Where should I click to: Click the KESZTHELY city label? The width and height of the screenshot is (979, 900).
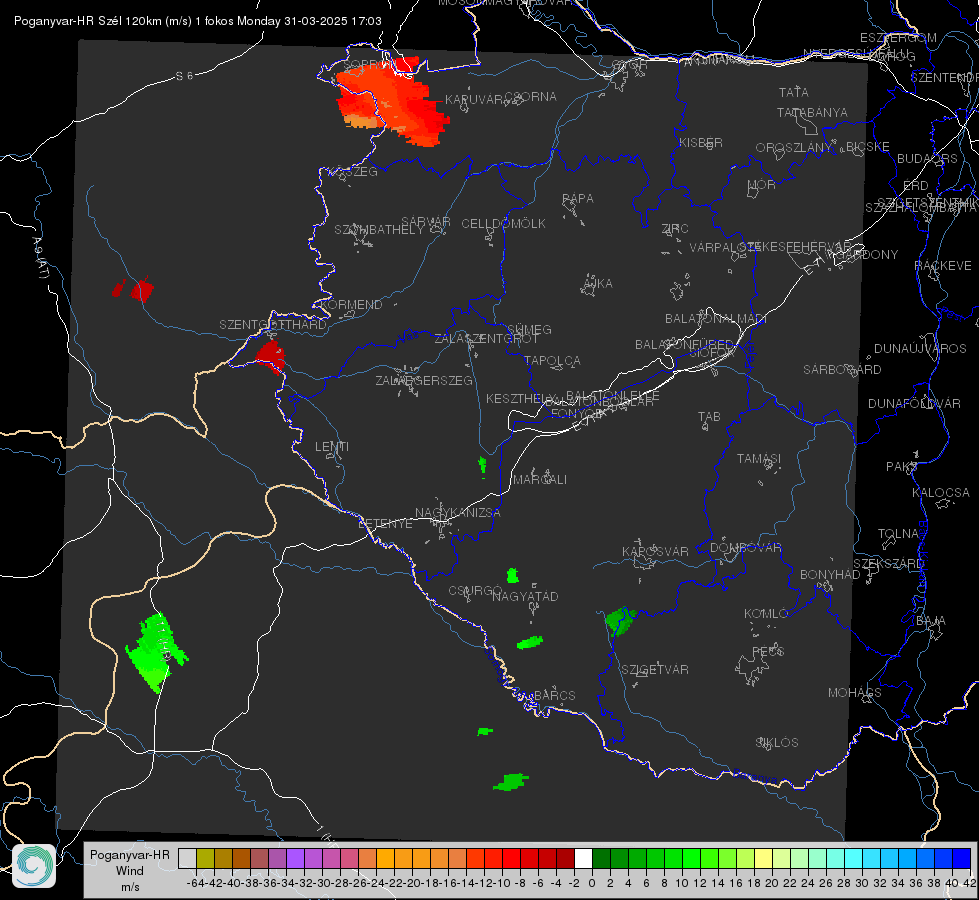(522, 398)
